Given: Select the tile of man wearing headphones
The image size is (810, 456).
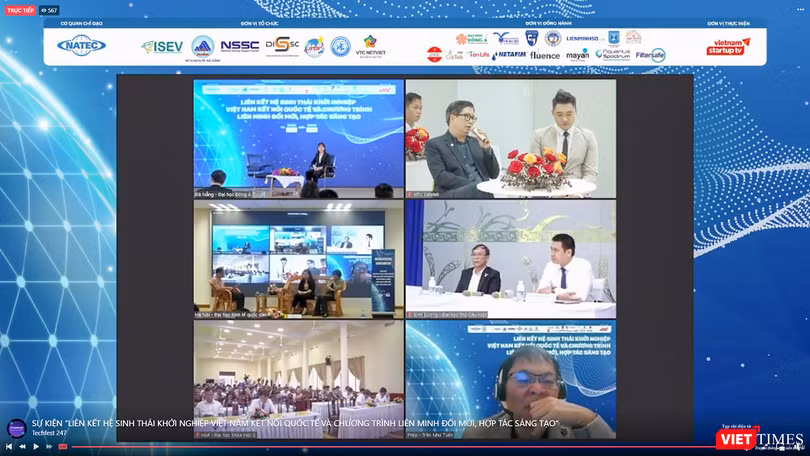Looking at the screenshot, I should click(x=510, y=380).
